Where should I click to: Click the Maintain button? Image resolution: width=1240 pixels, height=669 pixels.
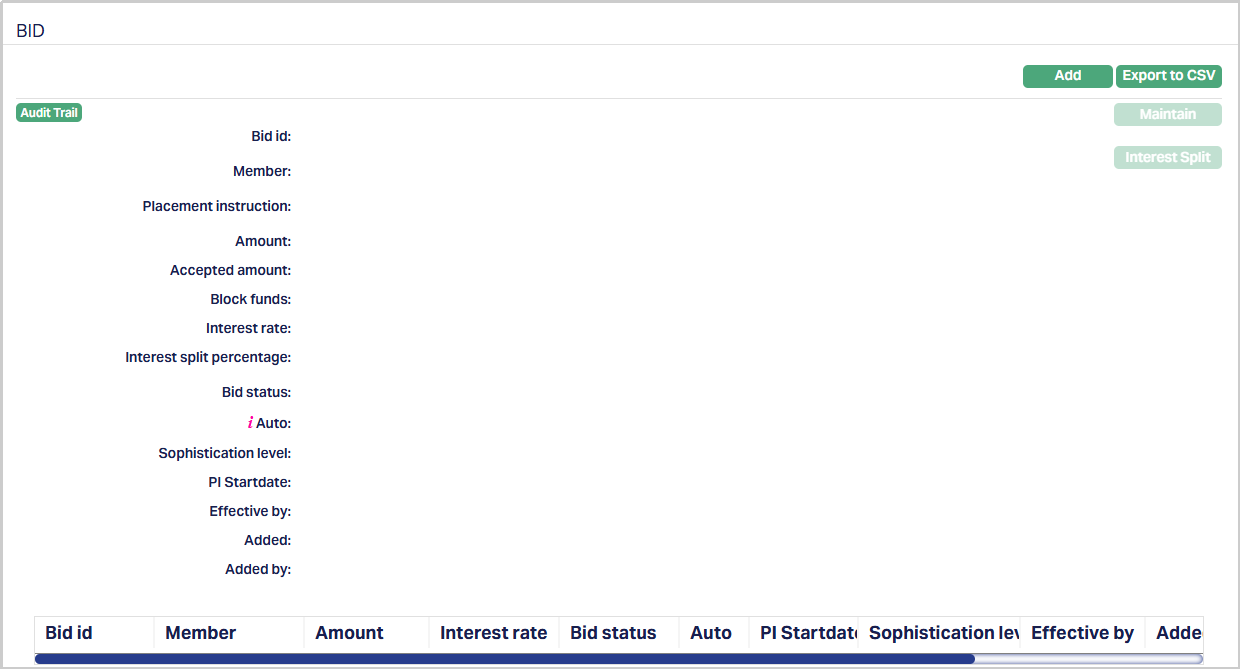pos(1167,115)
